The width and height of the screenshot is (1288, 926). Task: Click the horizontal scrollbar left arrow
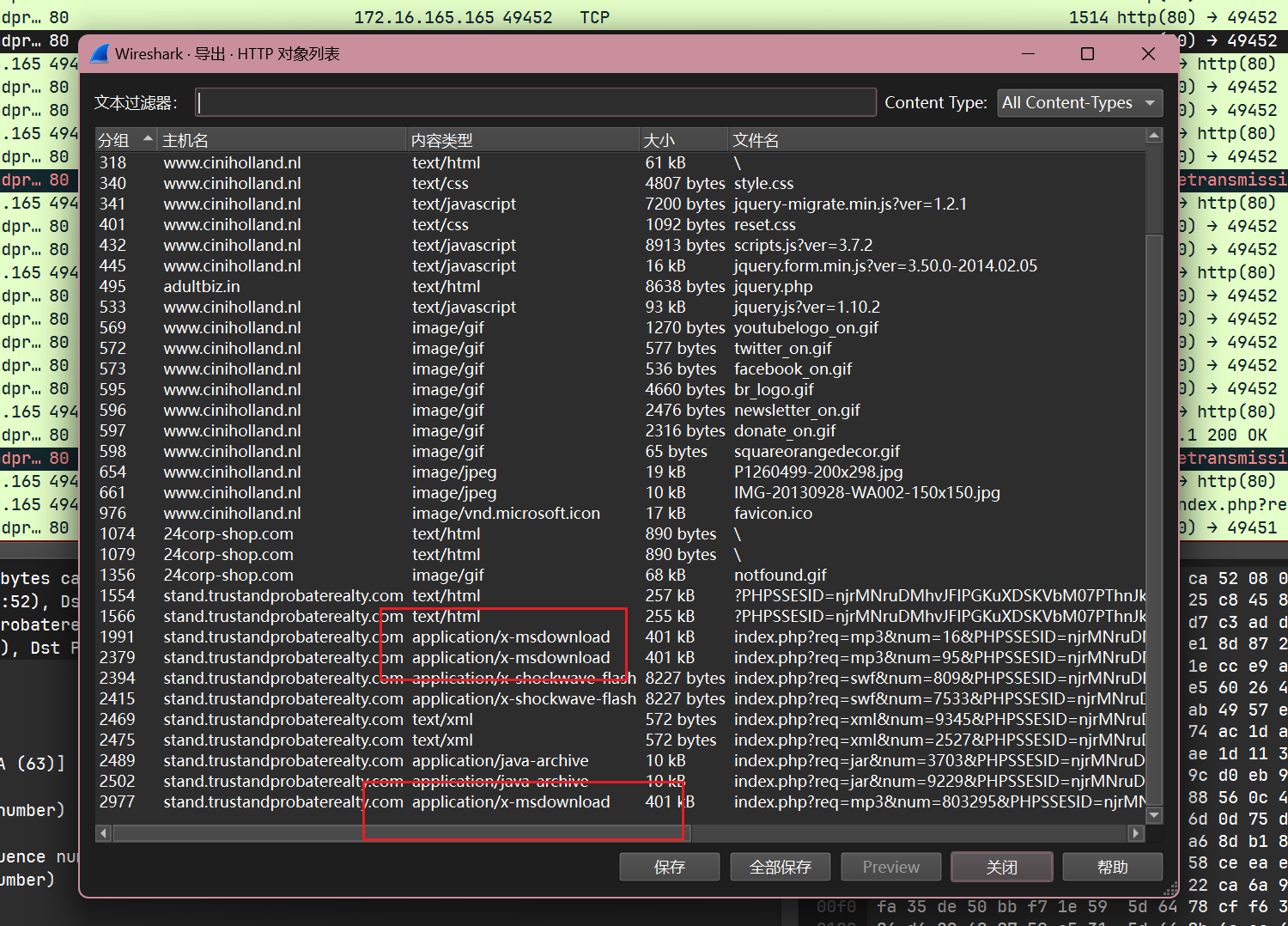(104, 832)
